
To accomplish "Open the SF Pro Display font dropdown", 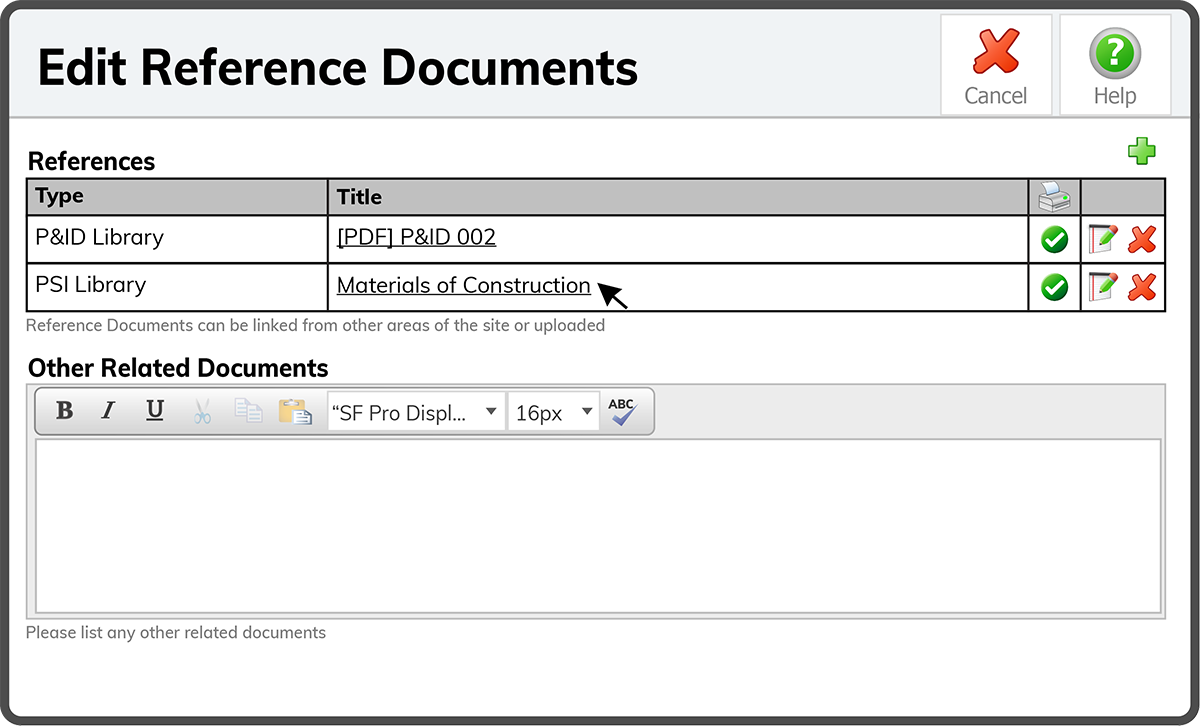I will [416, 412].
